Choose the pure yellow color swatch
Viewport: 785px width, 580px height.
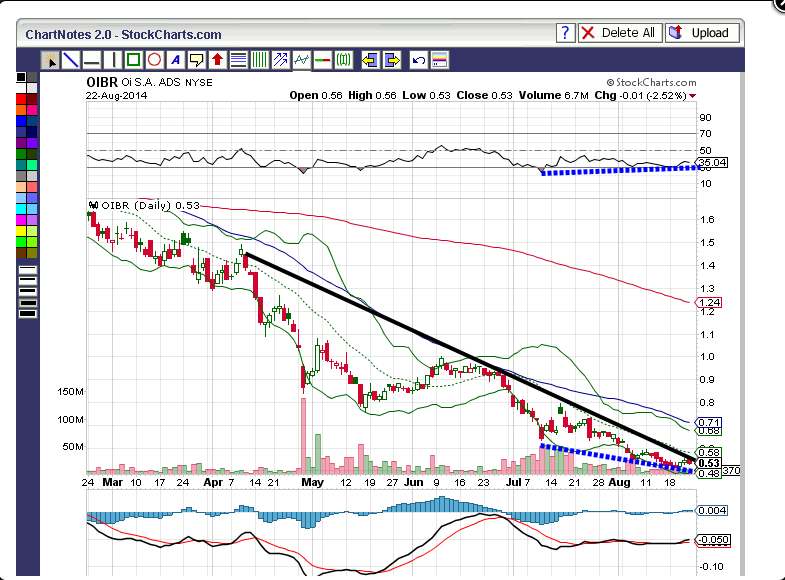tap(21, 231)
